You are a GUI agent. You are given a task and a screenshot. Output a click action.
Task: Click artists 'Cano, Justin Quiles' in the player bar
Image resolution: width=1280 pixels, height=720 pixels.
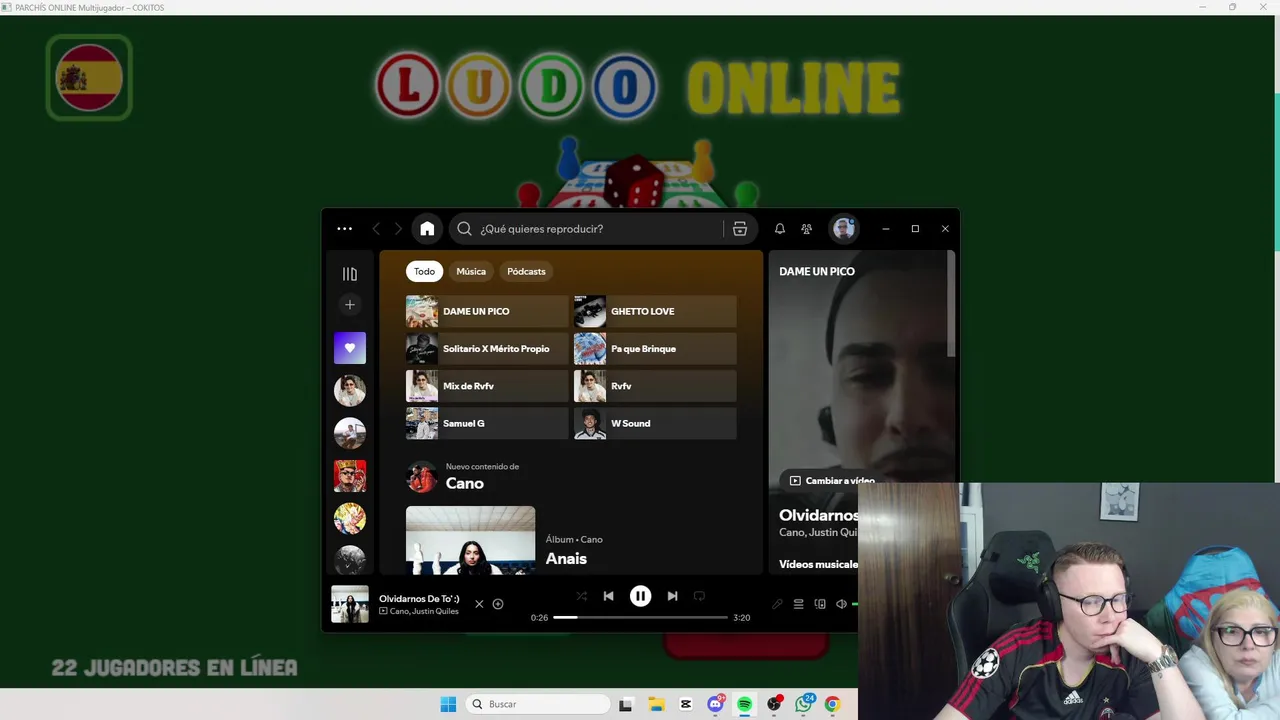click(x=424, y=611)
